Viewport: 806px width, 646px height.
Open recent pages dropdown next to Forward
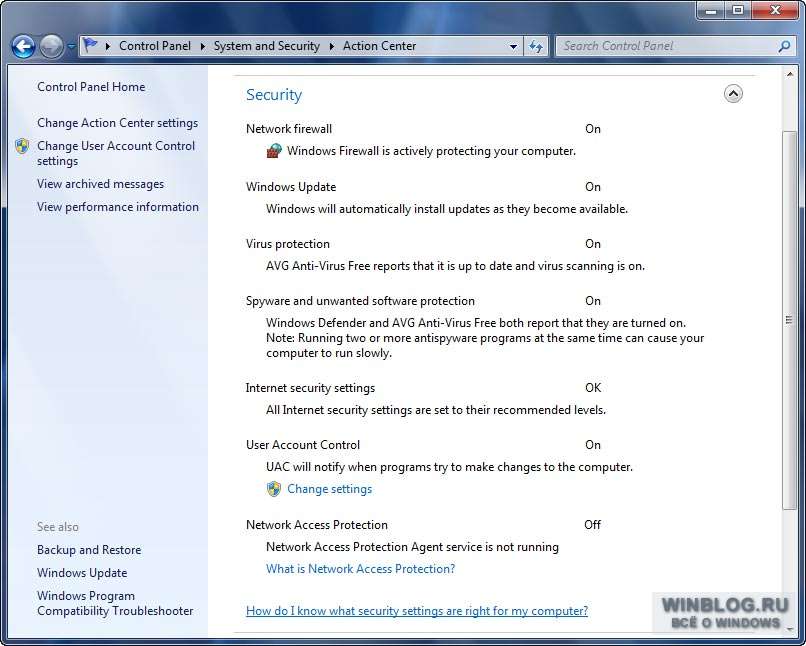coord(71,46)
